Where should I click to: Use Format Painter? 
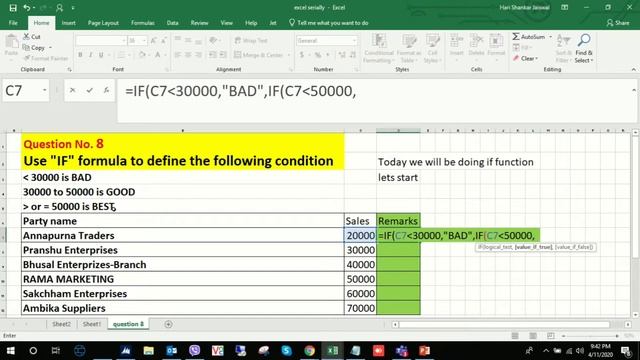[46, 58]
